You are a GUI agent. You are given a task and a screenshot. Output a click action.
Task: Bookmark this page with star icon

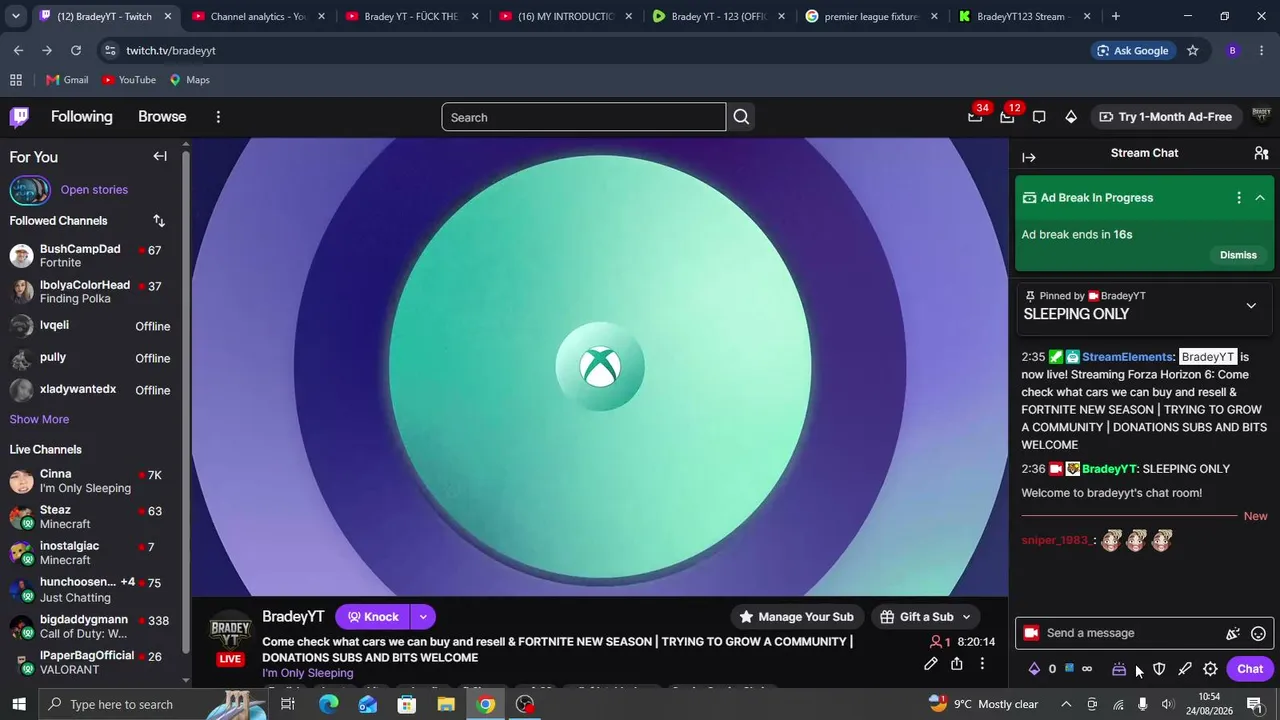click(1192, 50)
